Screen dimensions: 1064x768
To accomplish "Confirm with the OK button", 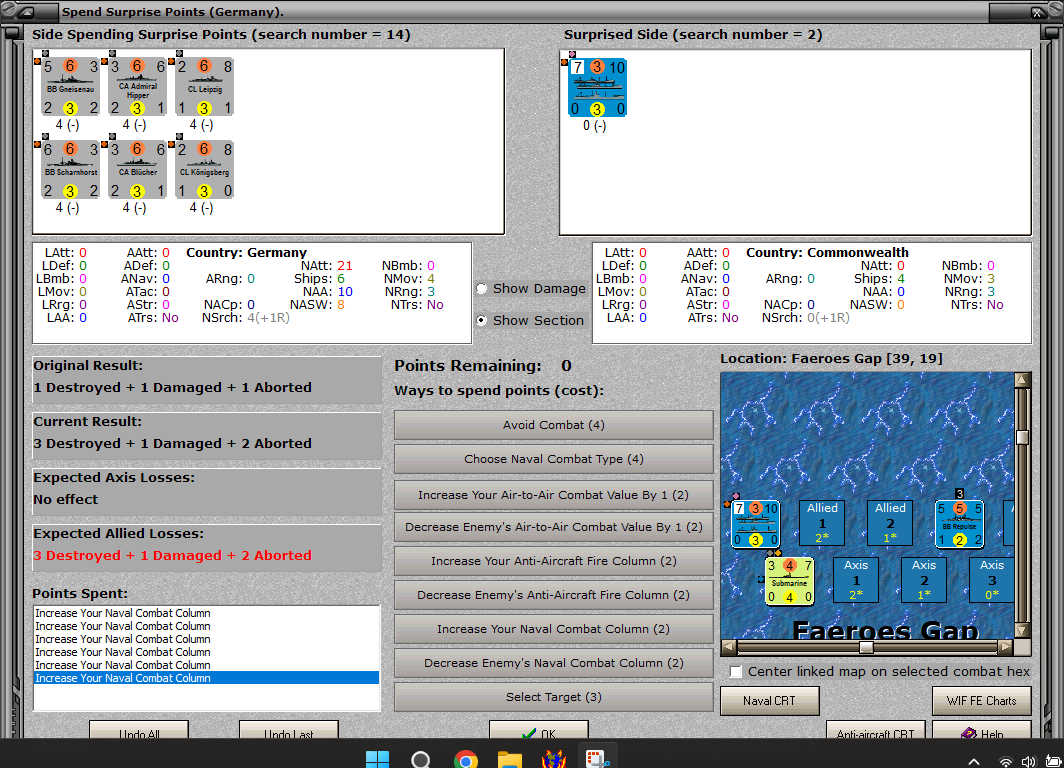I will pos(539,730).
